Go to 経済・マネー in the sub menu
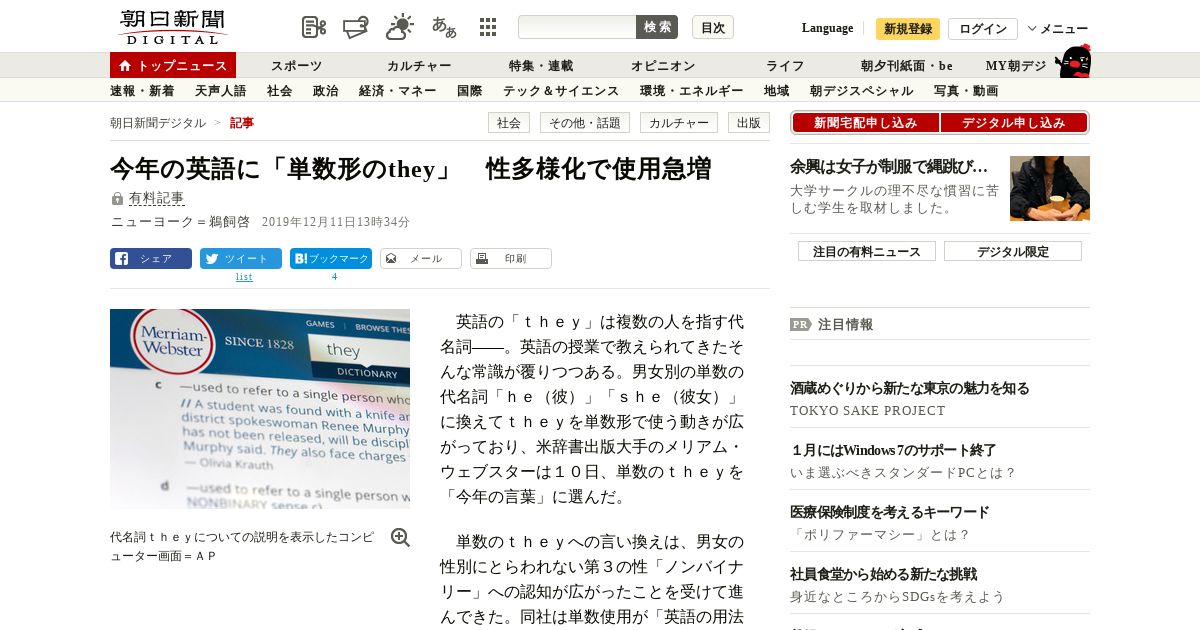This screenshot has width=1200, height=630. (398, 91)
